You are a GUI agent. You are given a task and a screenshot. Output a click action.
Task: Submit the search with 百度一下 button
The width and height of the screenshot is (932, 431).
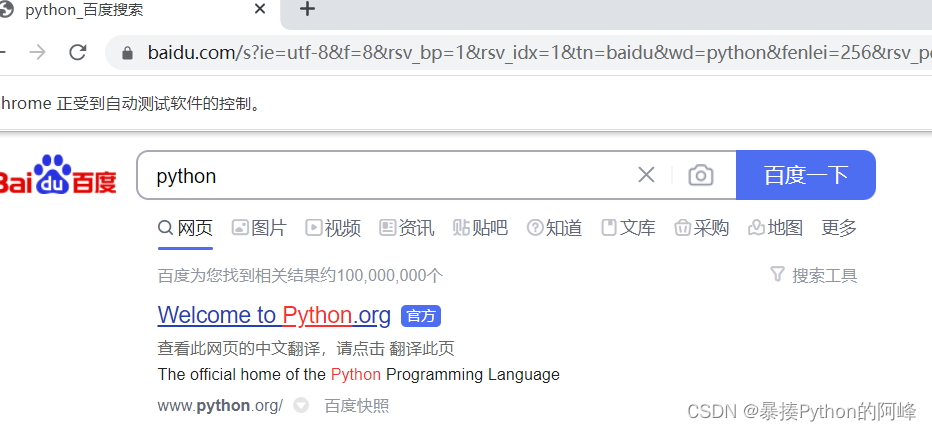pyautogui.click(x=805, y=175)
